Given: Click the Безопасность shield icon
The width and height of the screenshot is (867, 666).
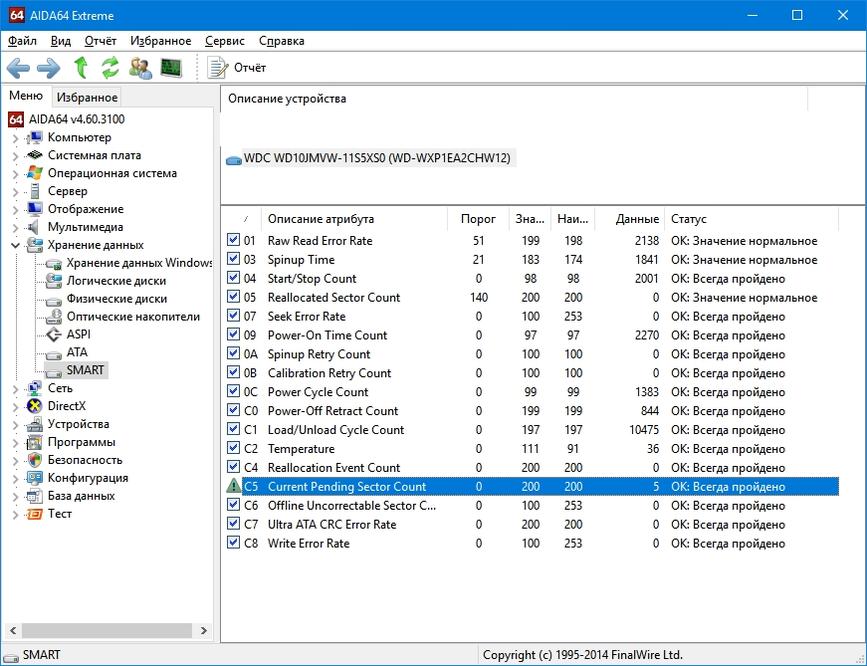Looking at the screenshot, I should [34, 460].
